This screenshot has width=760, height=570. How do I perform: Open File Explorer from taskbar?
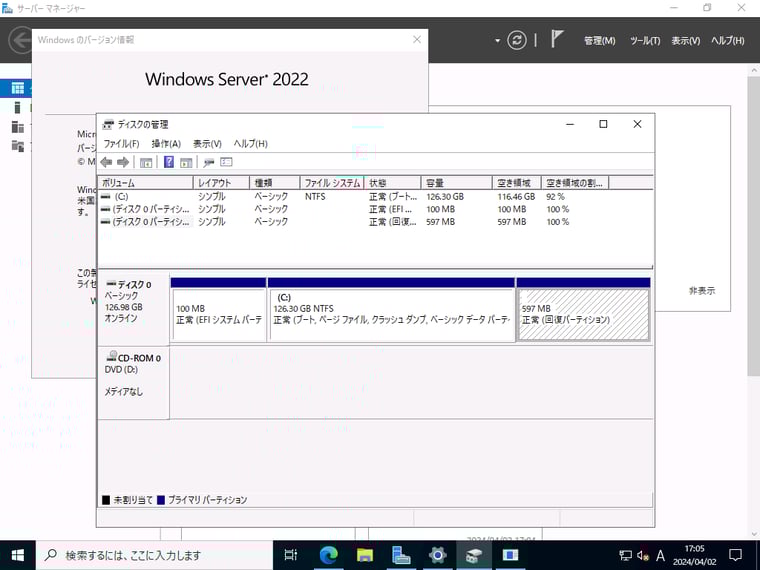pyautogui.click(x=364, y=555)
